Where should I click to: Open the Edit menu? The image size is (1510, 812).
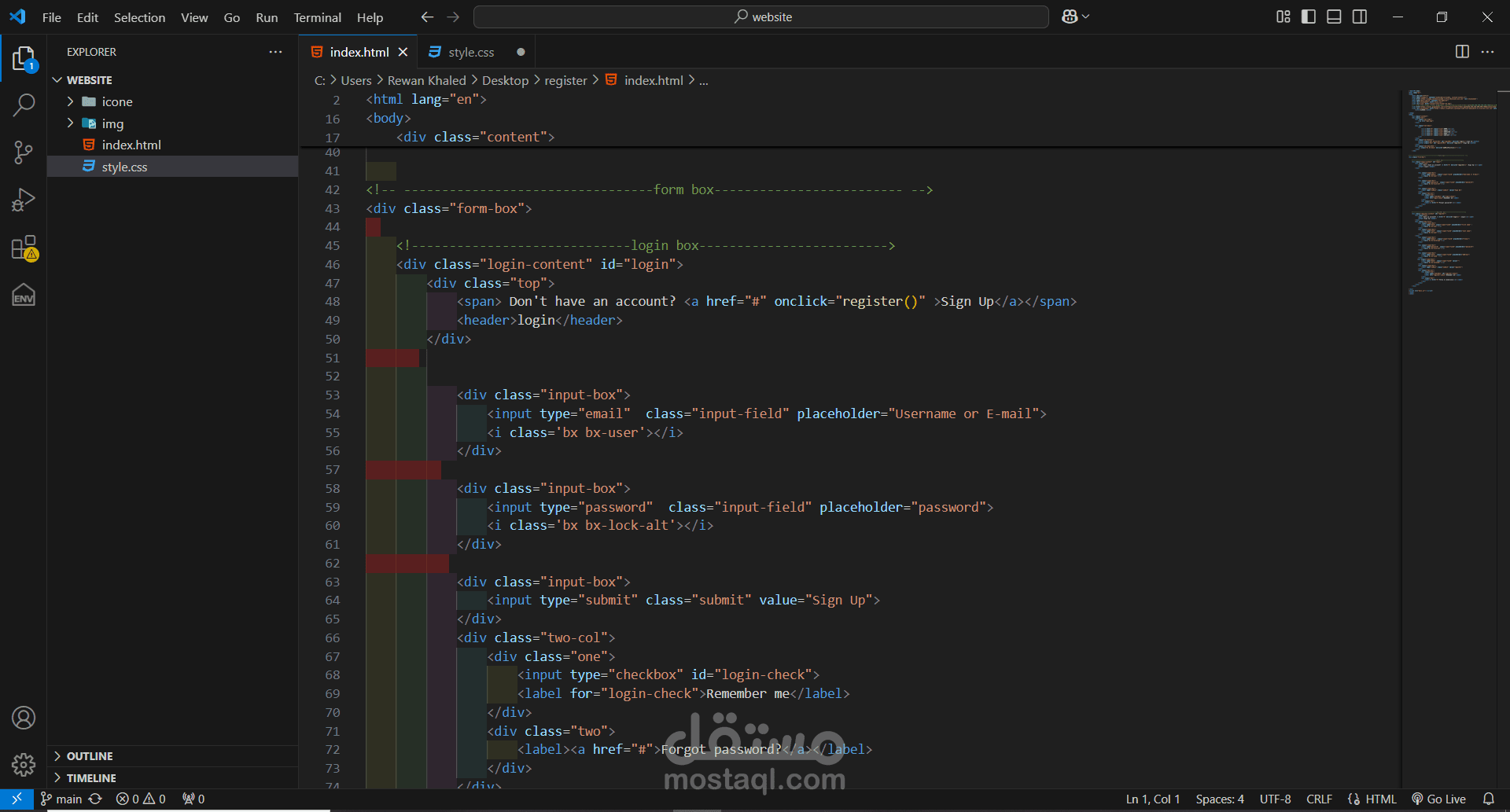87,17
